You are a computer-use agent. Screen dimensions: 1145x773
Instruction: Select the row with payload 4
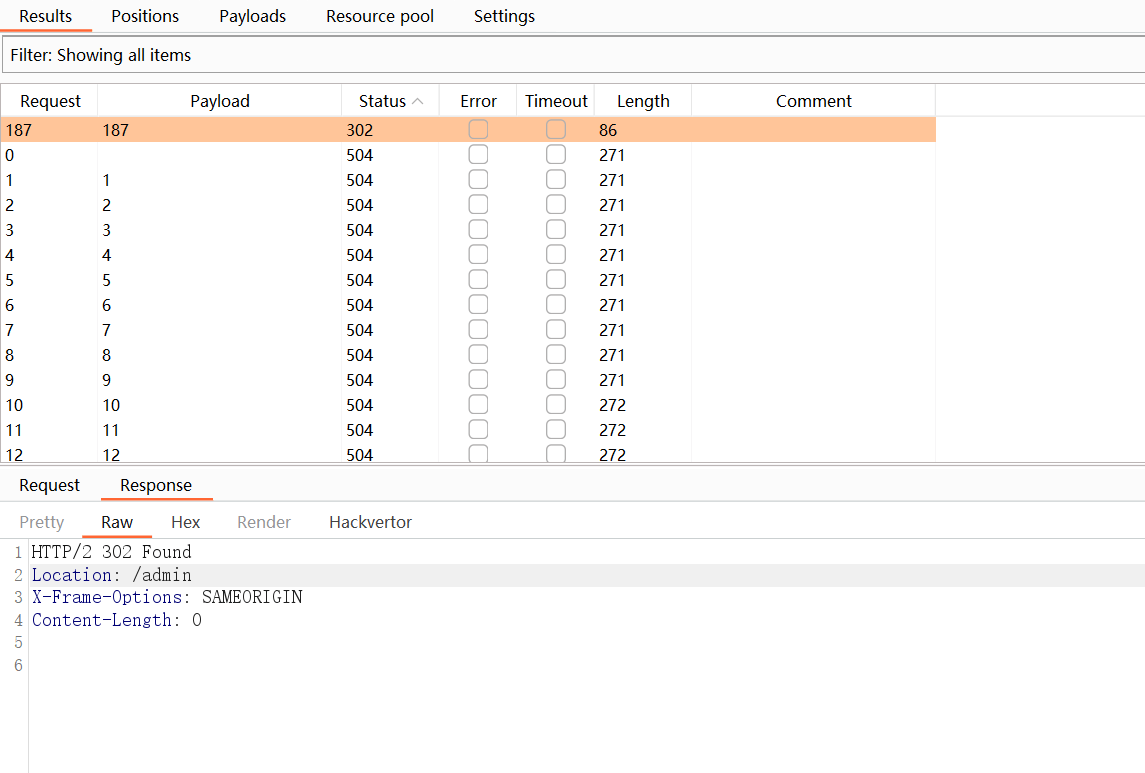(x=468, y=255)
